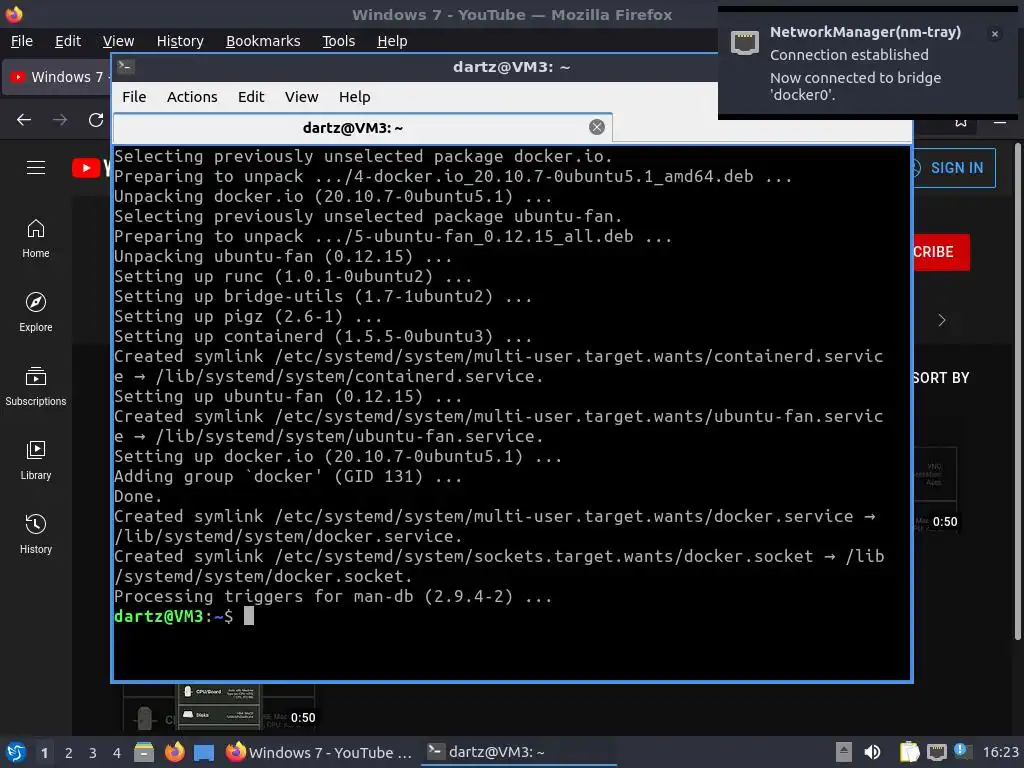Click the Firefox icon in the title bar

click(14, 14)
